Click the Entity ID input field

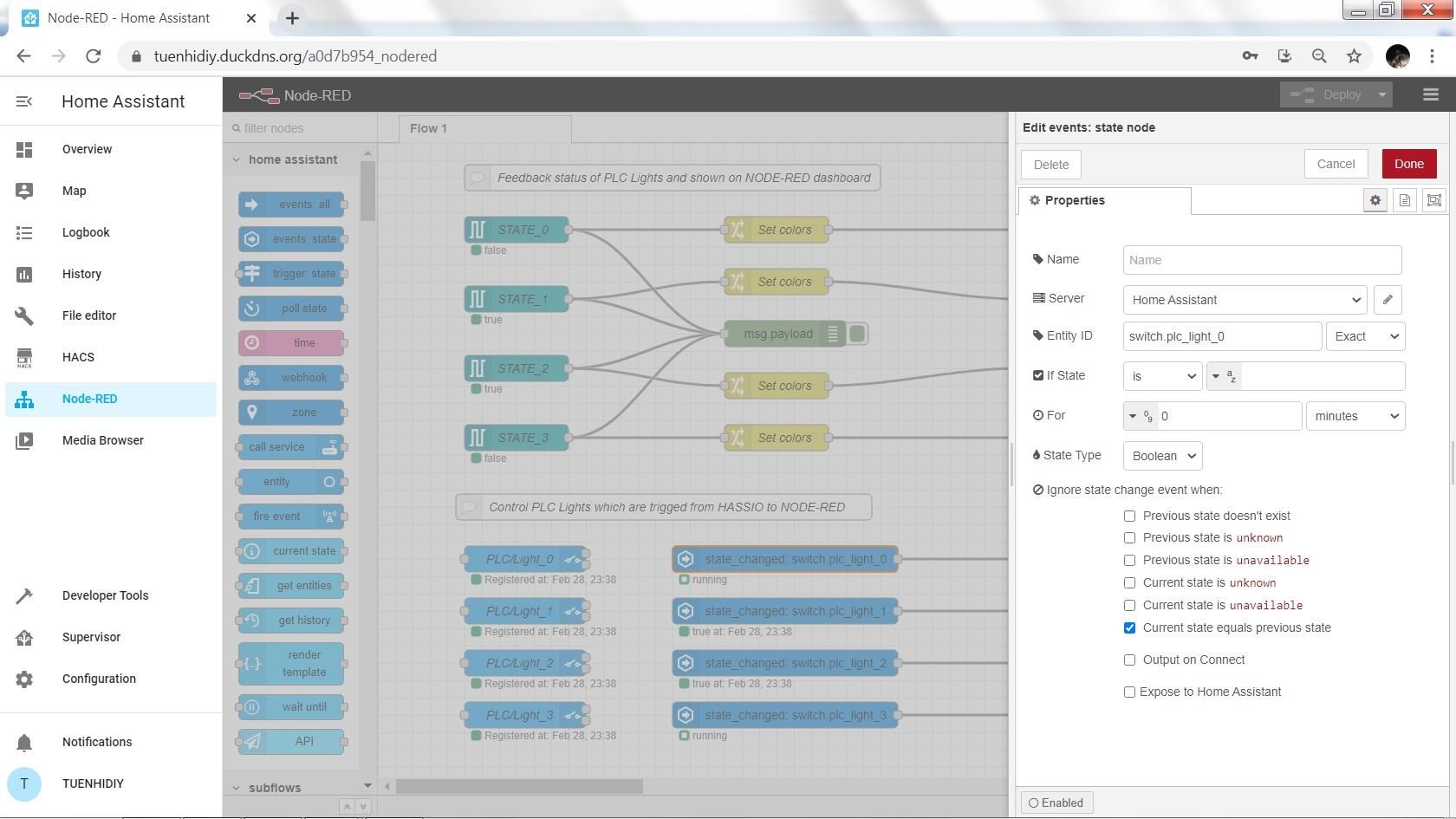point(1222,336)
